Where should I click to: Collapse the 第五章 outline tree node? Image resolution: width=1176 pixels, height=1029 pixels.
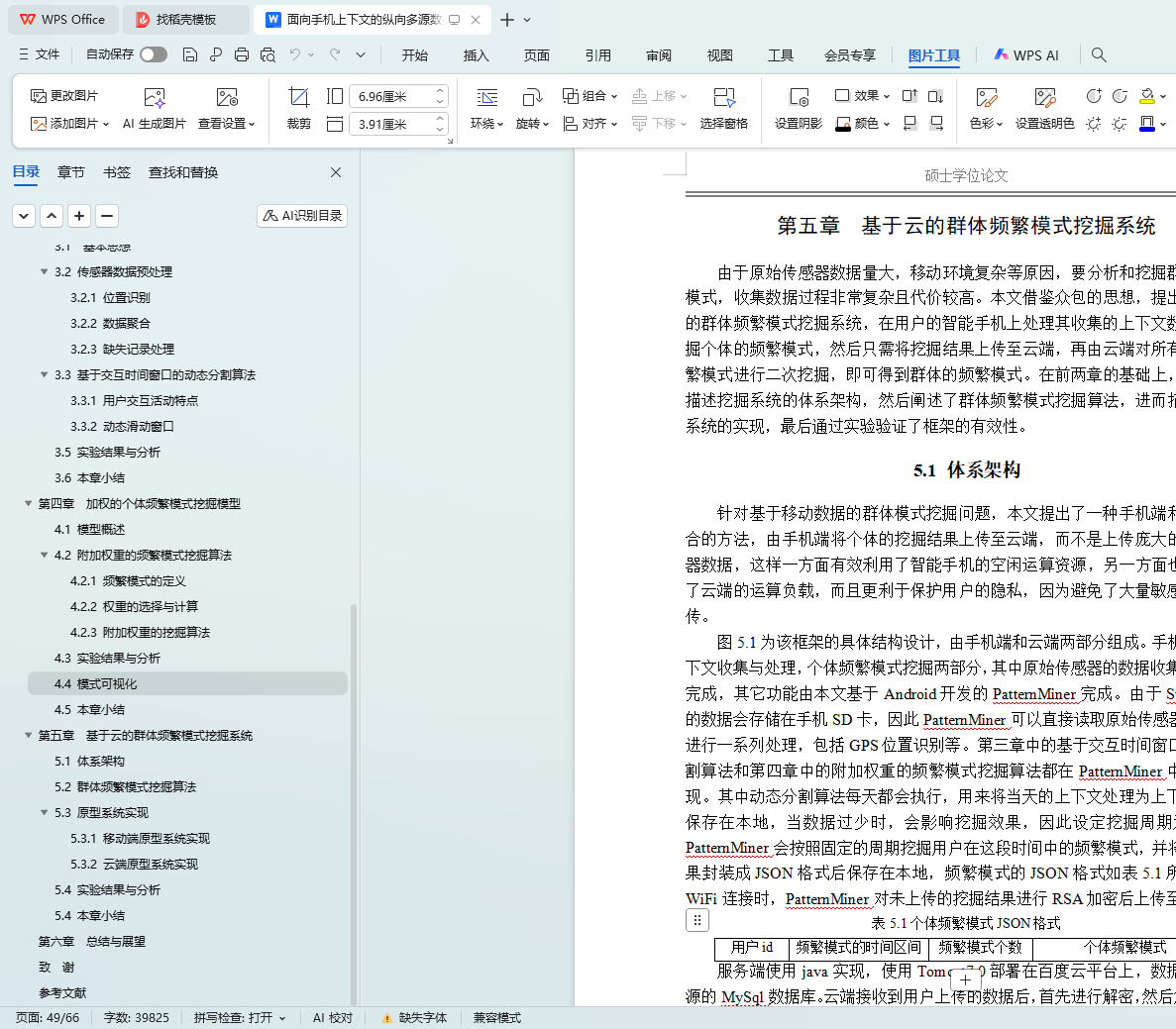pyautogui.click(x=29, y=735)
